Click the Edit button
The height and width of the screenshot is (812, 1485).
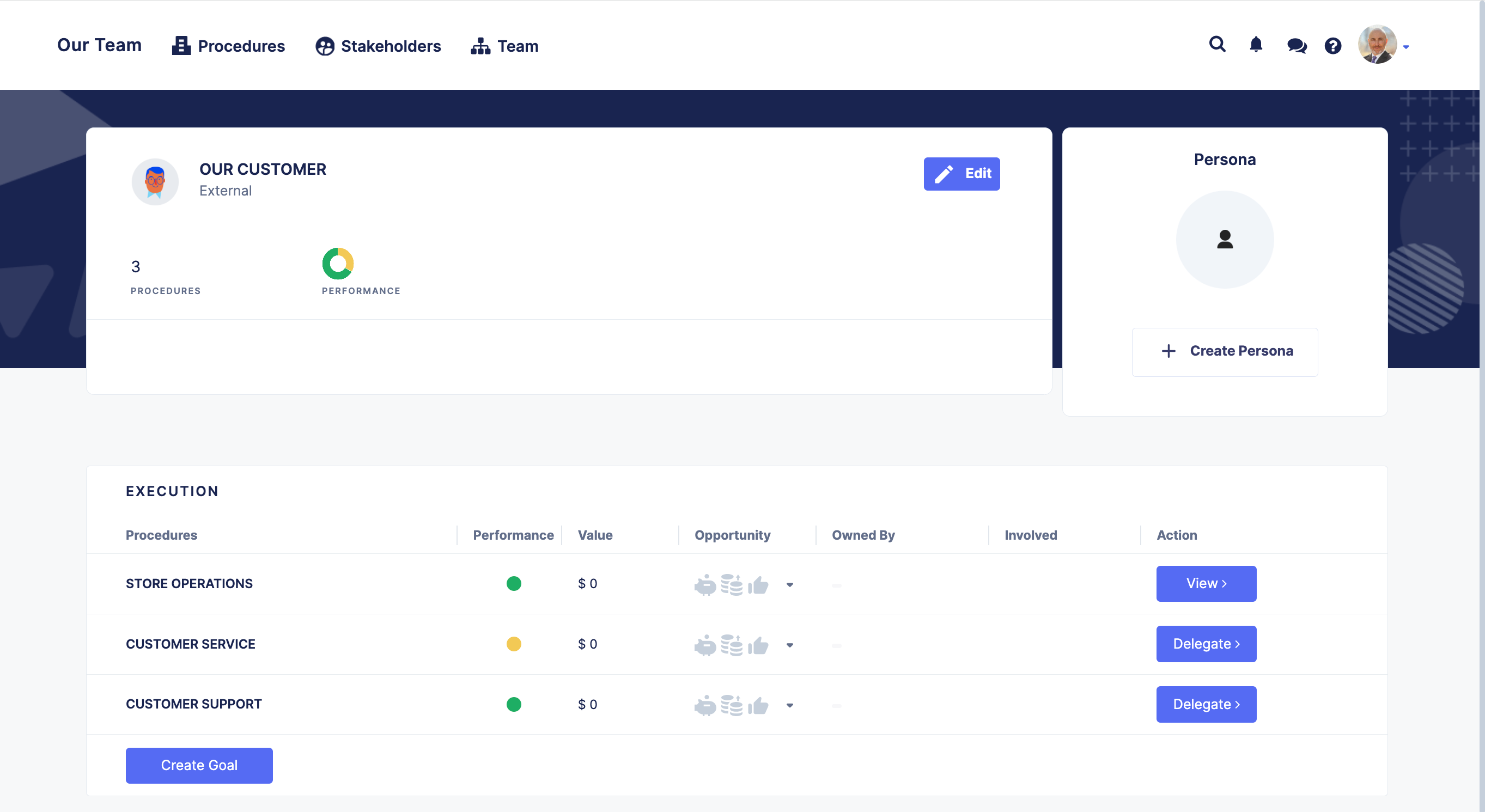click(x=961, y=174)
